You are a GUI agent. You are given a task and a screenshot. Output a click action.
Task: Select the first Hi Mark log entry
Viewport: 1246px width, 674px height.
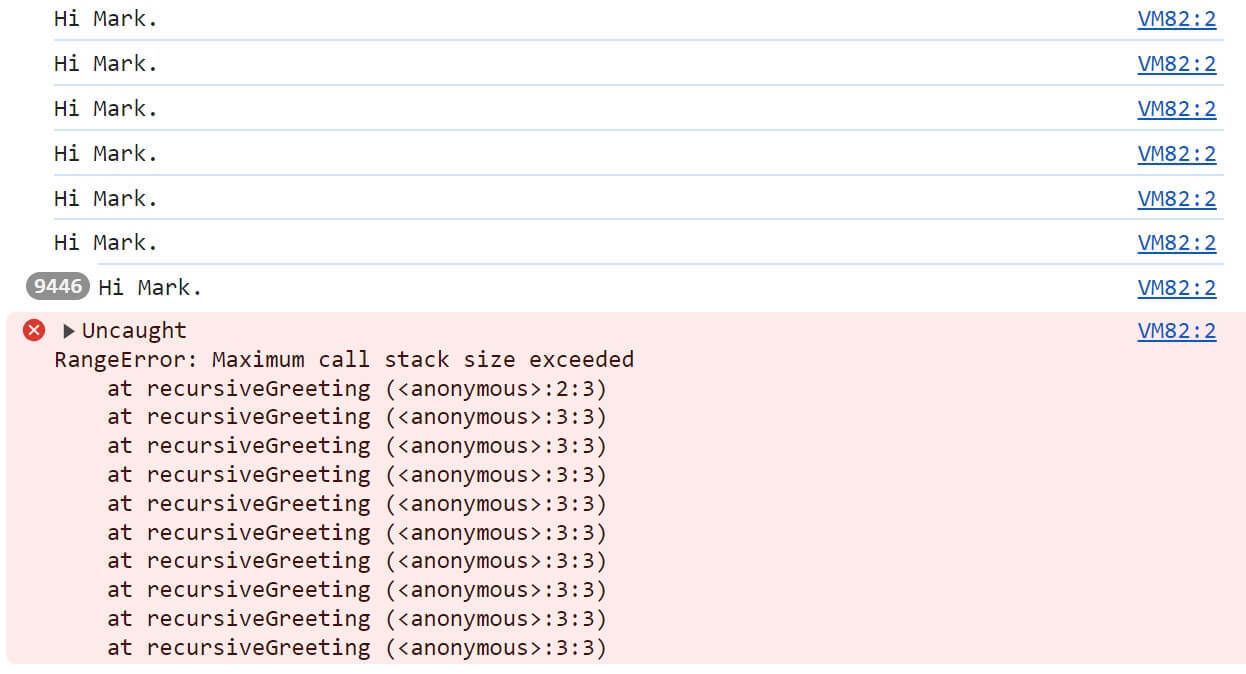click(105, 18)
